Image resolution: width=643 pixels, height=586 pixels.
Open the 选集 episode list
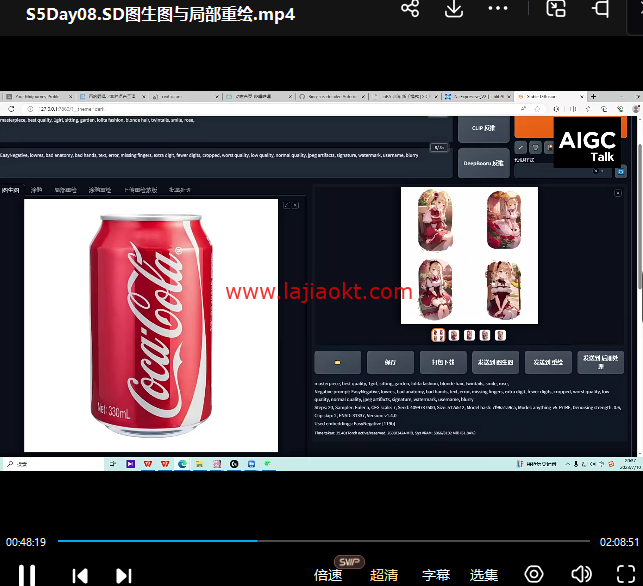pos(484,575)
